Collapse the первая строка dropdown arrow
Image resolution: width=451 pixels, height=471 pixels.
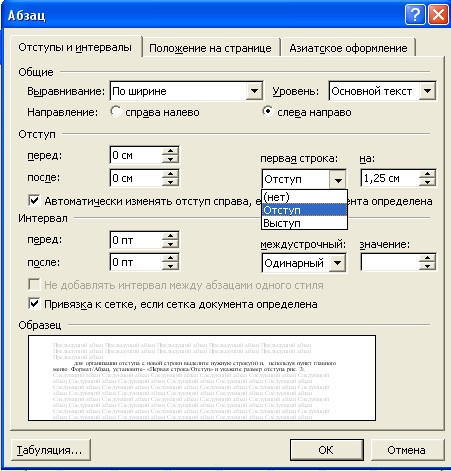[x=338, y=180]
